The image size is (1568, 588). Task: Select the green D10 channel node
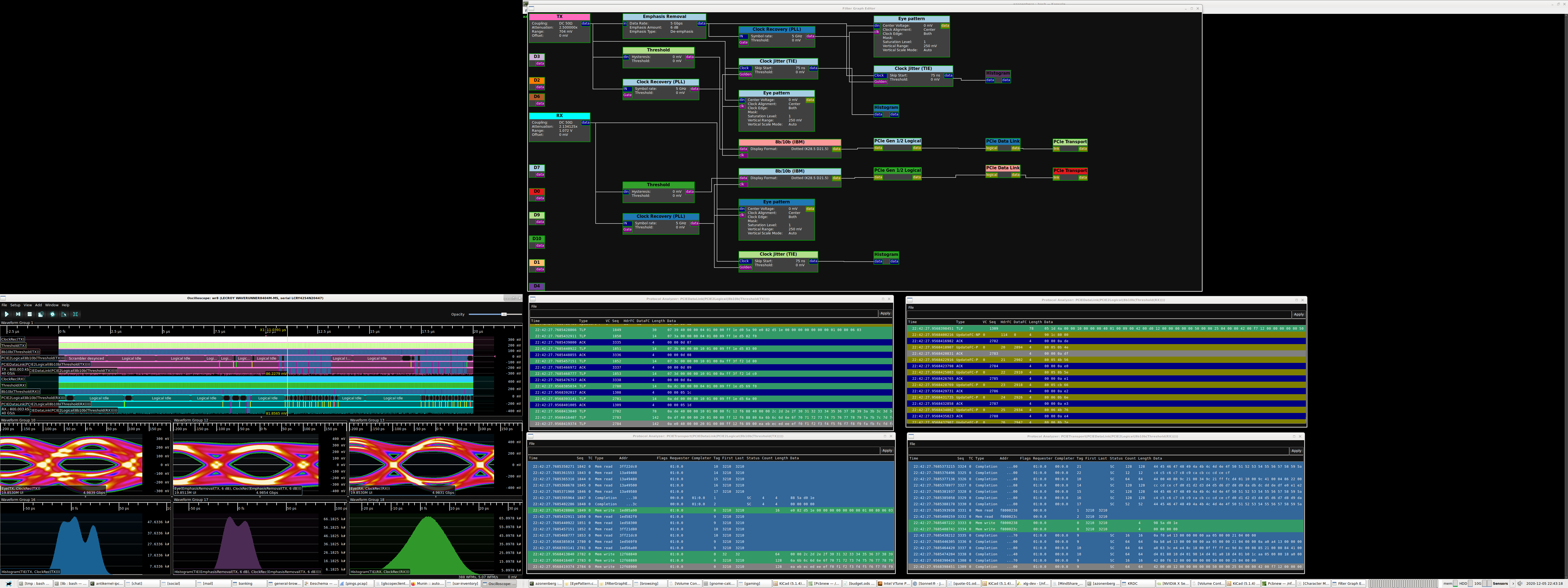click(x=537, y=242)
